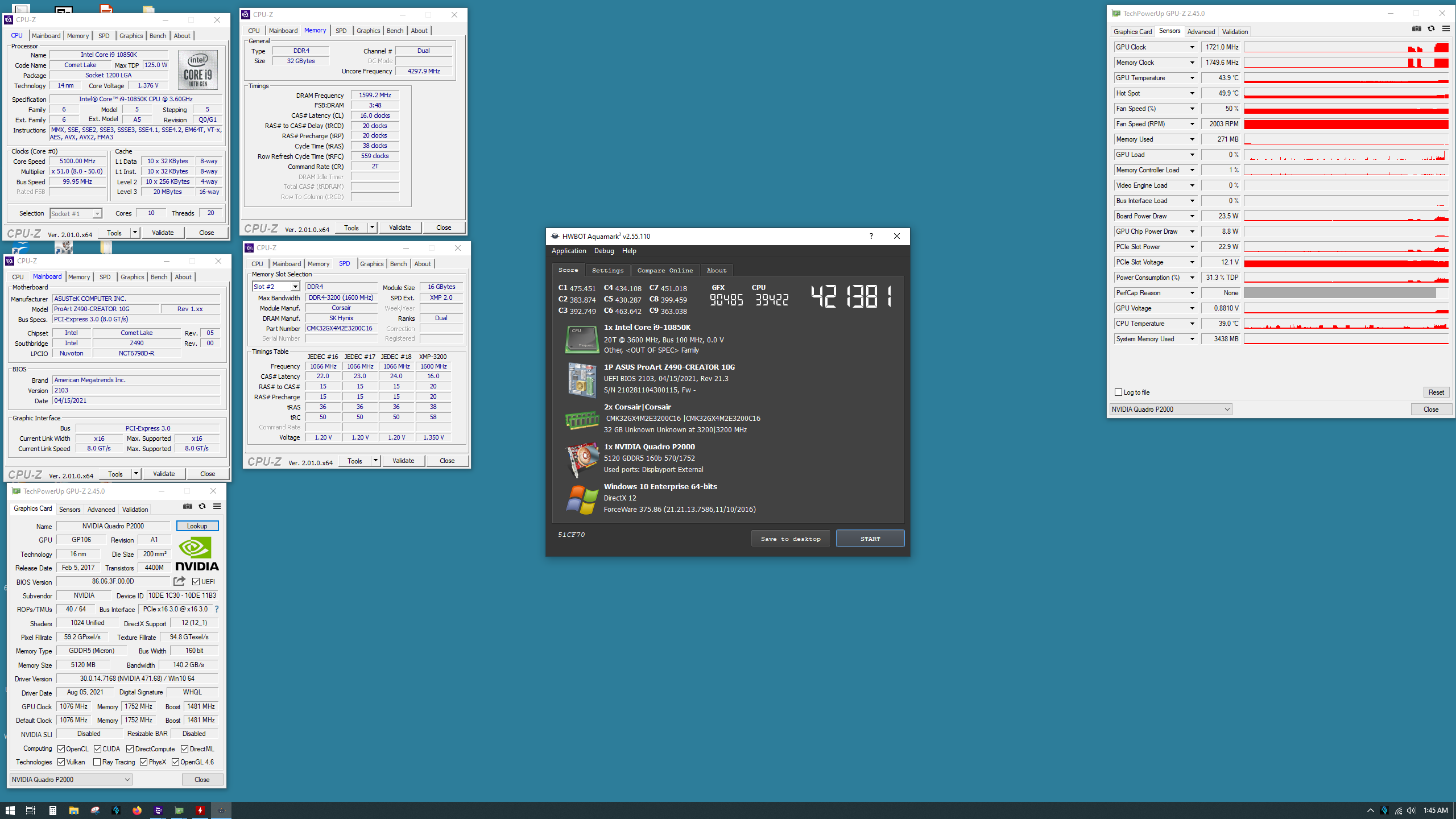This screenshot has width=1456, height=819.
Task: Click Save to desktop in Aquamark
Action: click(x=791, y=539)
